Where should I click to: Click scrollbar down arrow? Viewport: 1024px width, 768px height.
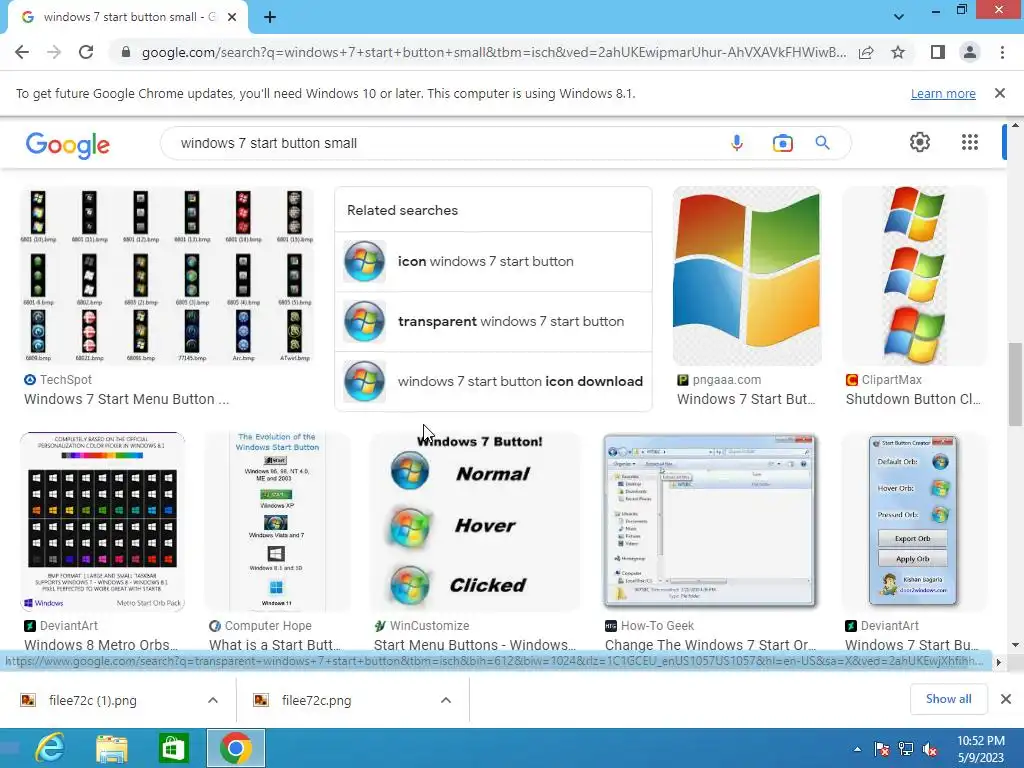pos(1015,645)
